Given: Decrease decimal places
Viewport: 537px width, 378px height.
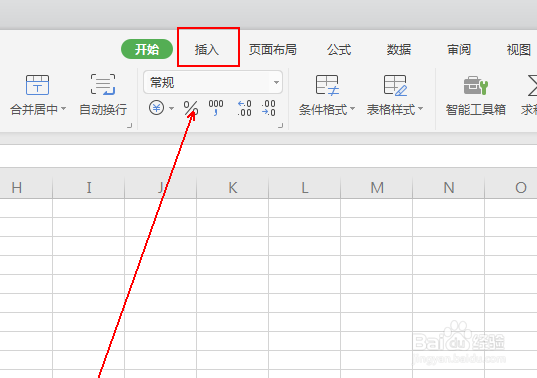Looking at the screenshot, I should [268, 108].
